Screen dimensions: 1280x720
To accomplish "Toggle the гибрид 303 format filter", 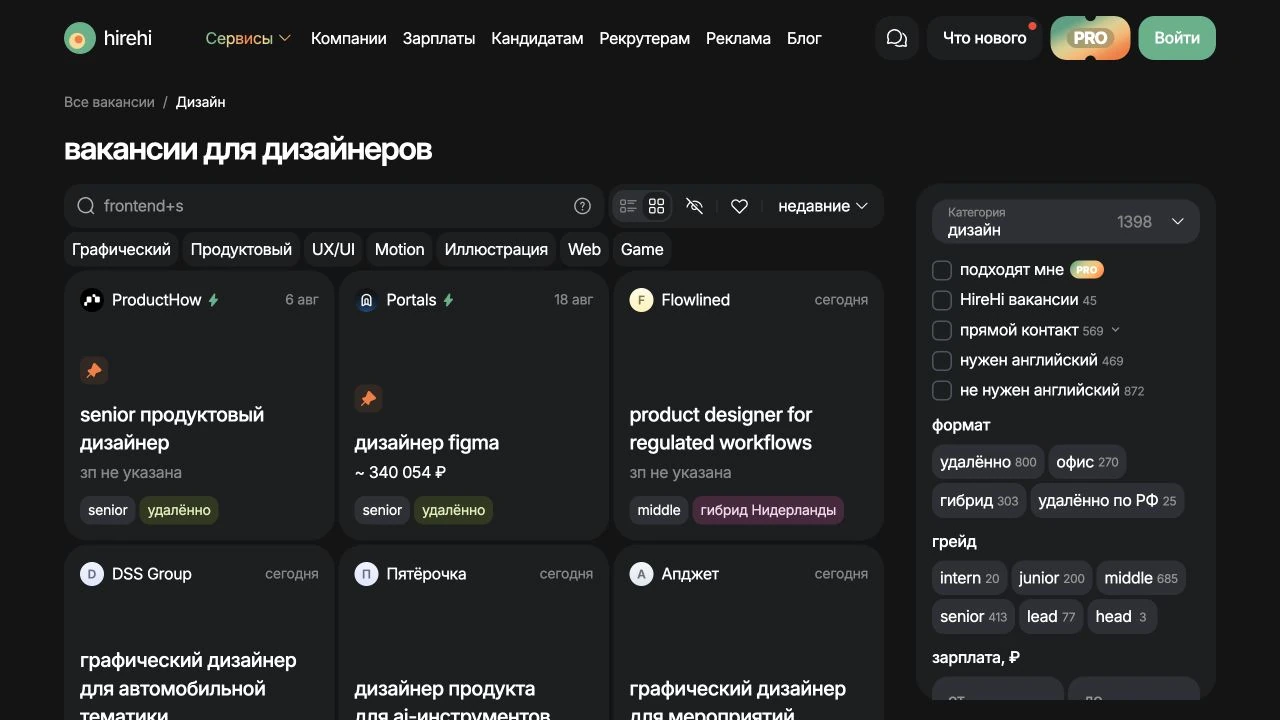I will click(x=979, y=501).
